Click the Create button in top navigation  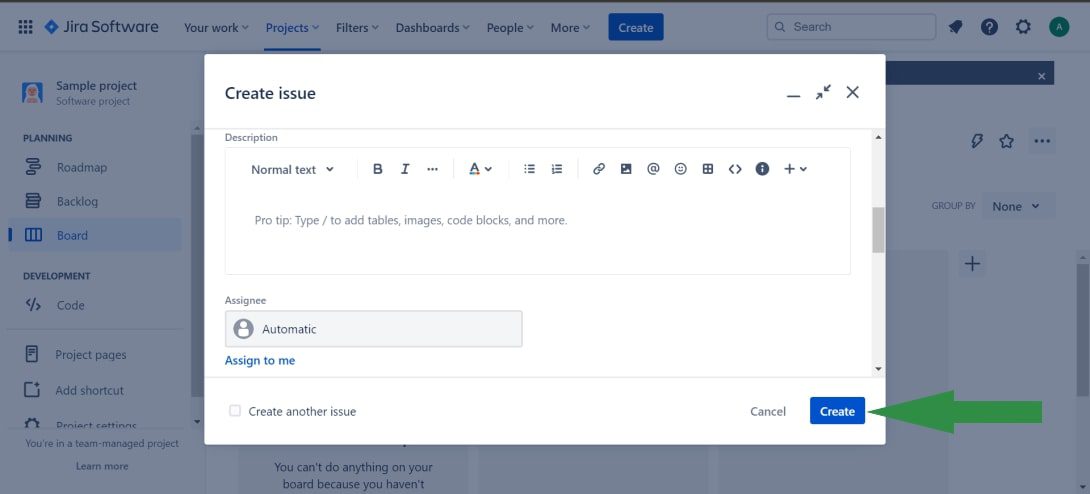[x=636, y=28]
